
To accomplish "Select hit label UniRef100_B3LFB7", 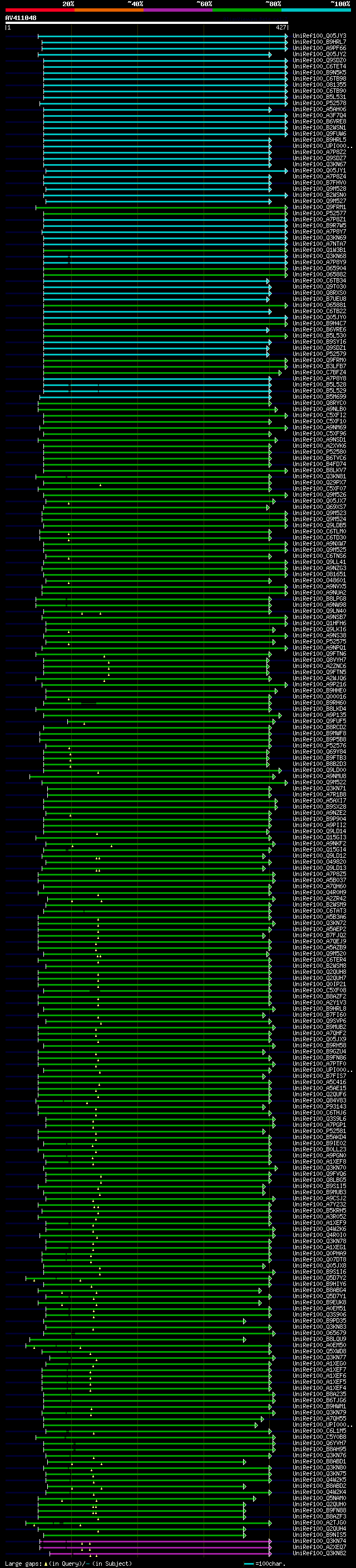I will point(319,367).
